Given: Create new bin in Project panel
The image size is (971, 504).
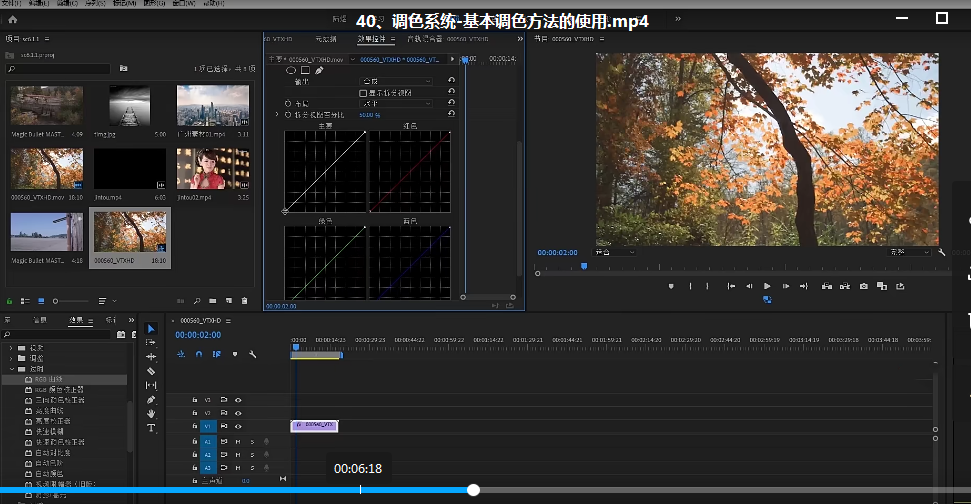Looking at the screenshot, I should [x=212, y=301].
